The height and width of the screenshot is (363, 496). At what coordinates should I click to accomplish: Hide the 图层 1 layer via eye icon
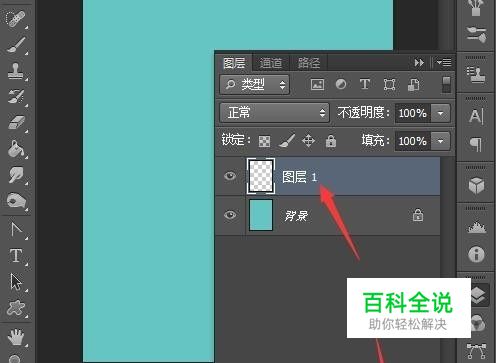230,176
